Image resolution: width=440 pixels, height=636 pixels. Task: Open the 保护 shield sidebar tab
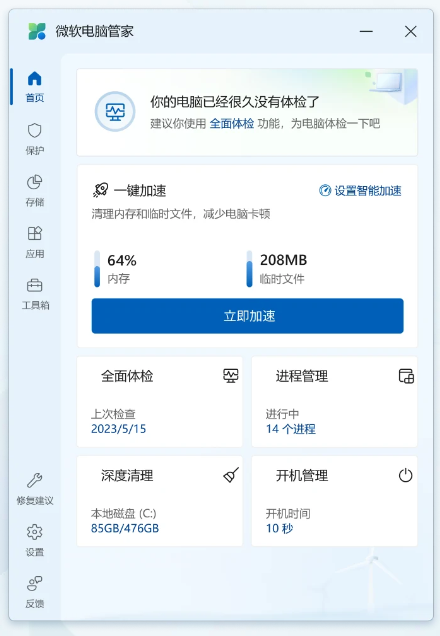pyautogui.click(x=34, y=139)
